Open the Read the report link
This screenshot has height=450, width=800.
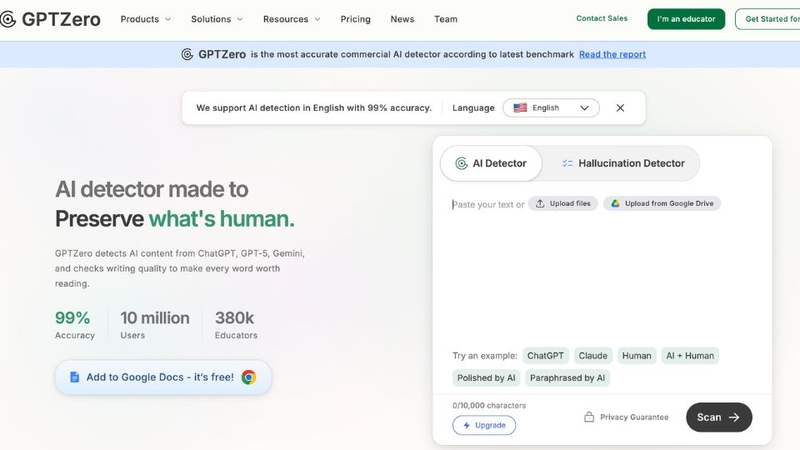[612, 55]
